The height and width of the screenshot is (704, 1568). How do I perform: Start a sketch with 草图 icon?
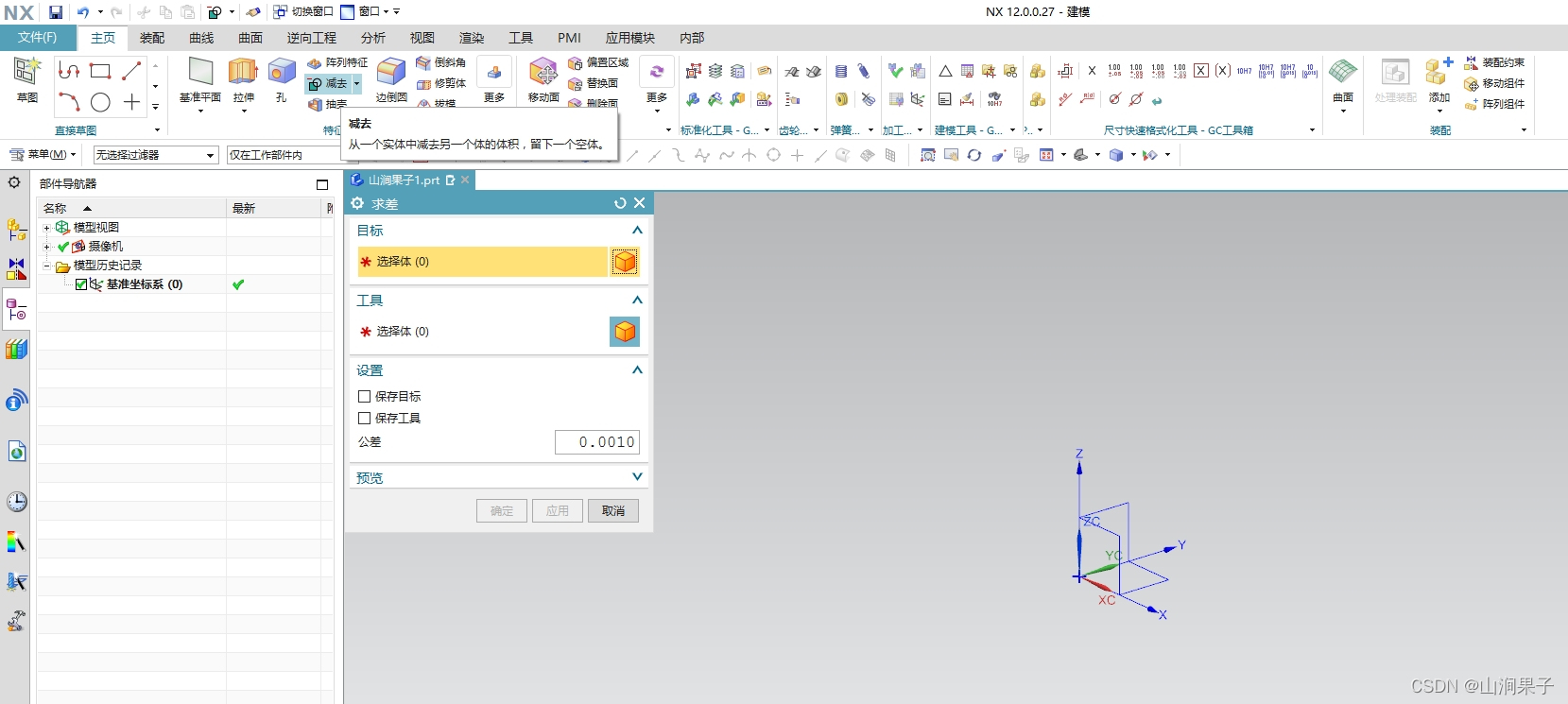27,79
